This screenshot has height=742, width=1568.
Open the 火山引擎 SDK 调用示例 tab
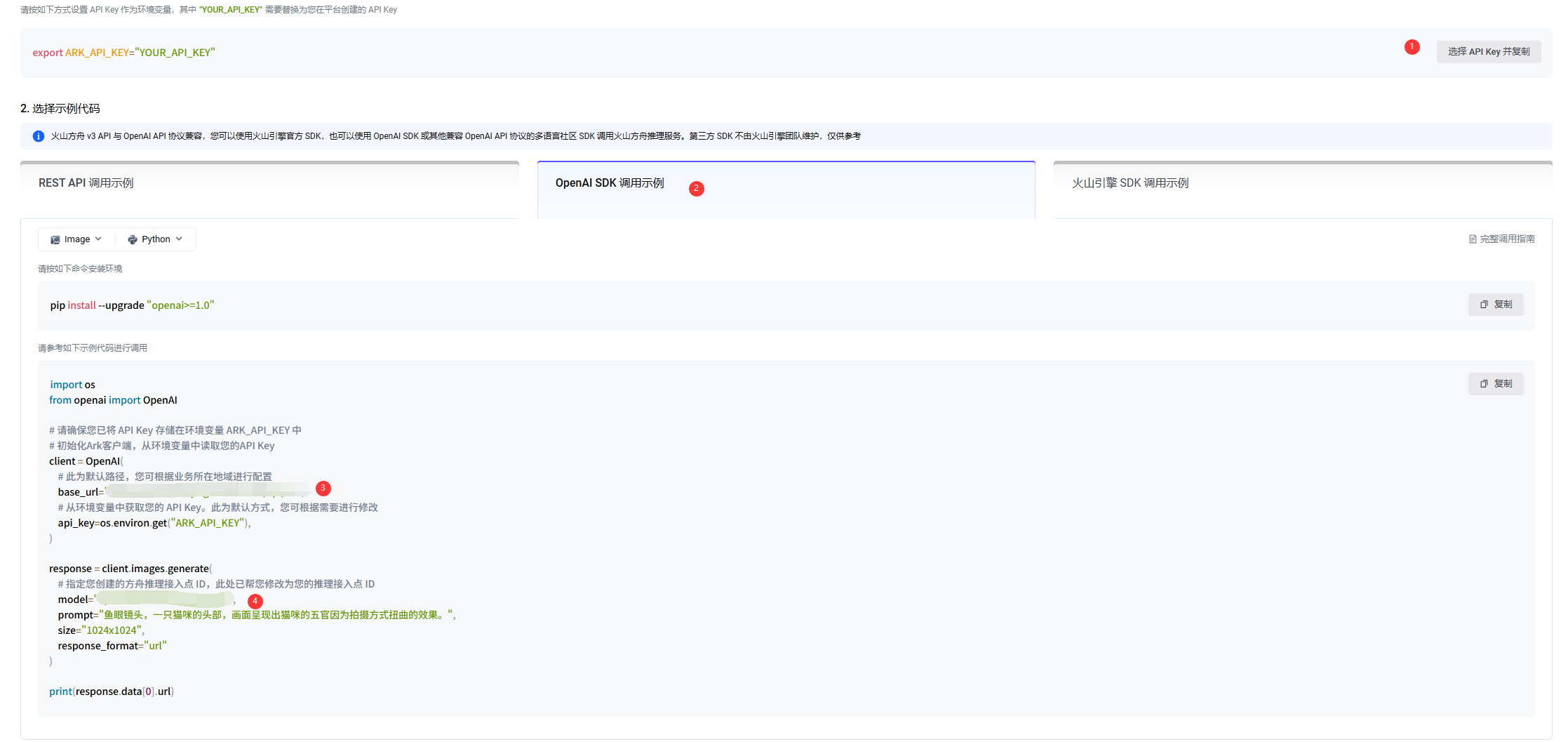(x=1130, y=183)
